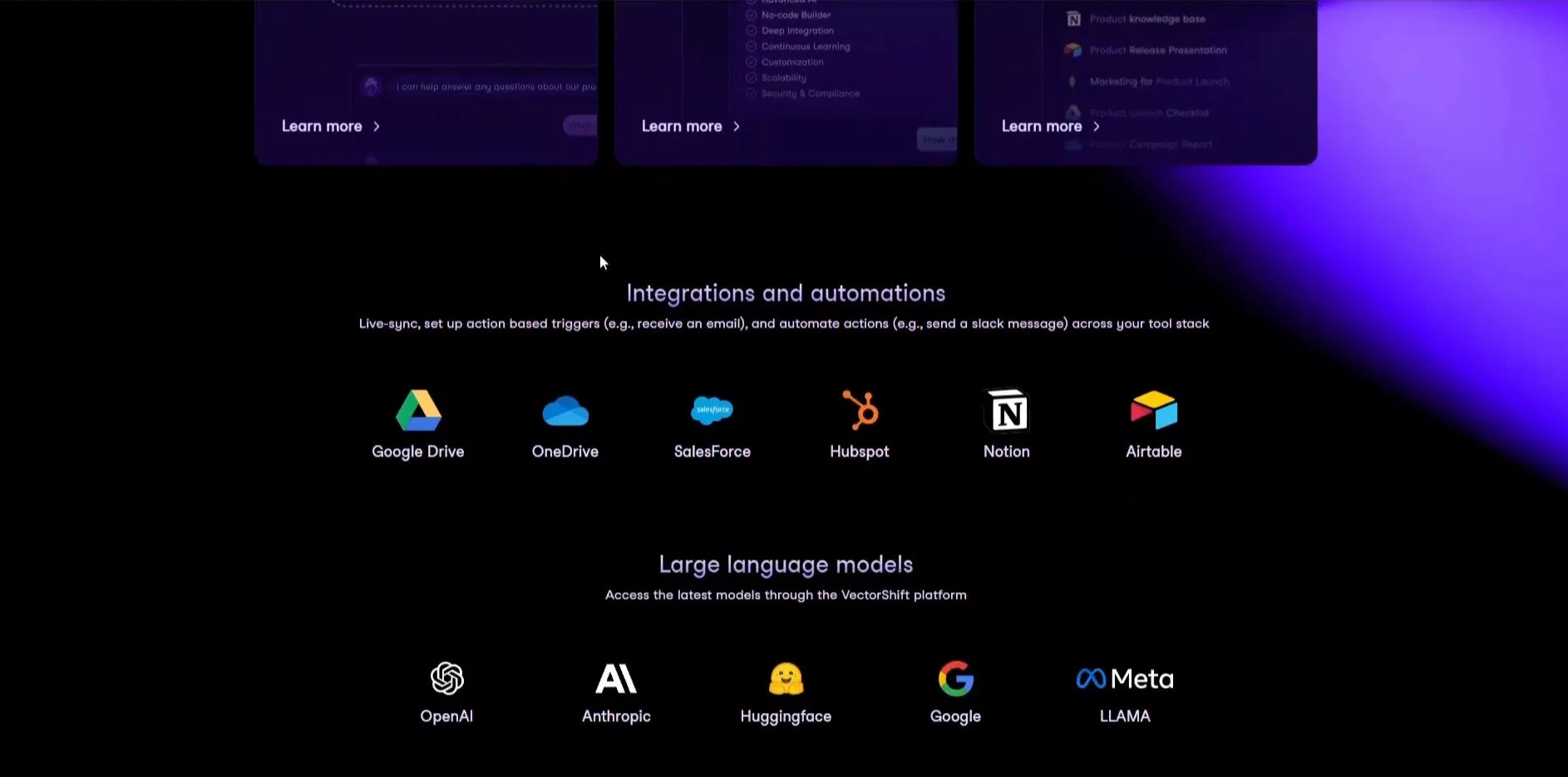Click the OpenAI logo icon
The width and height of the screenshot is (1568, 777).
[x=446, y=678]
